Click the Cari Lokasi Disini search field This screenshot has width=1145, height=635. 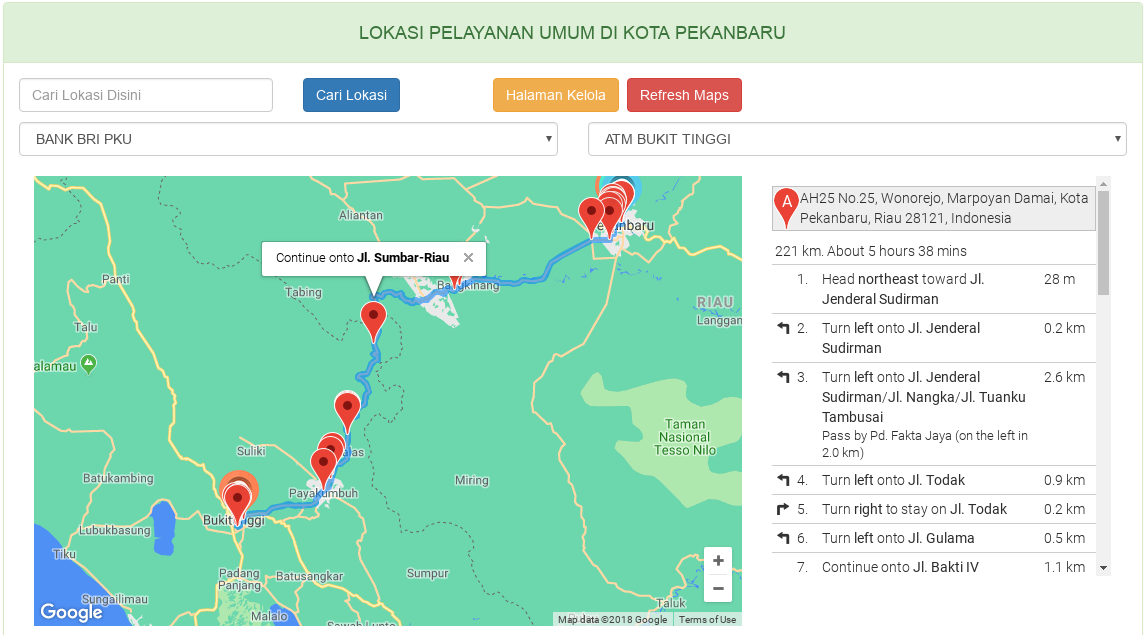(146, 95)
